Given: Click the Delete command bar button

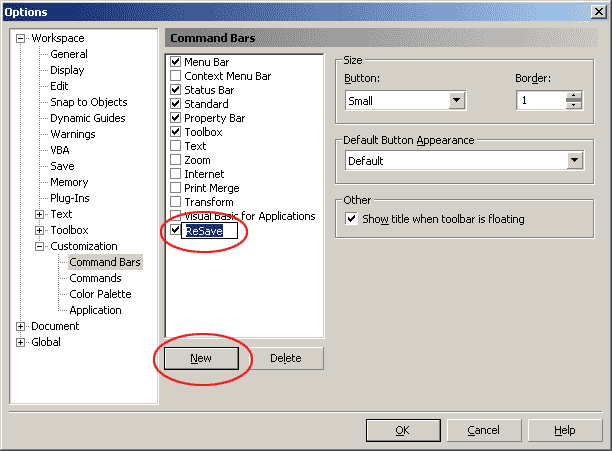Looking at the screenshot, I should click(286, 358).
